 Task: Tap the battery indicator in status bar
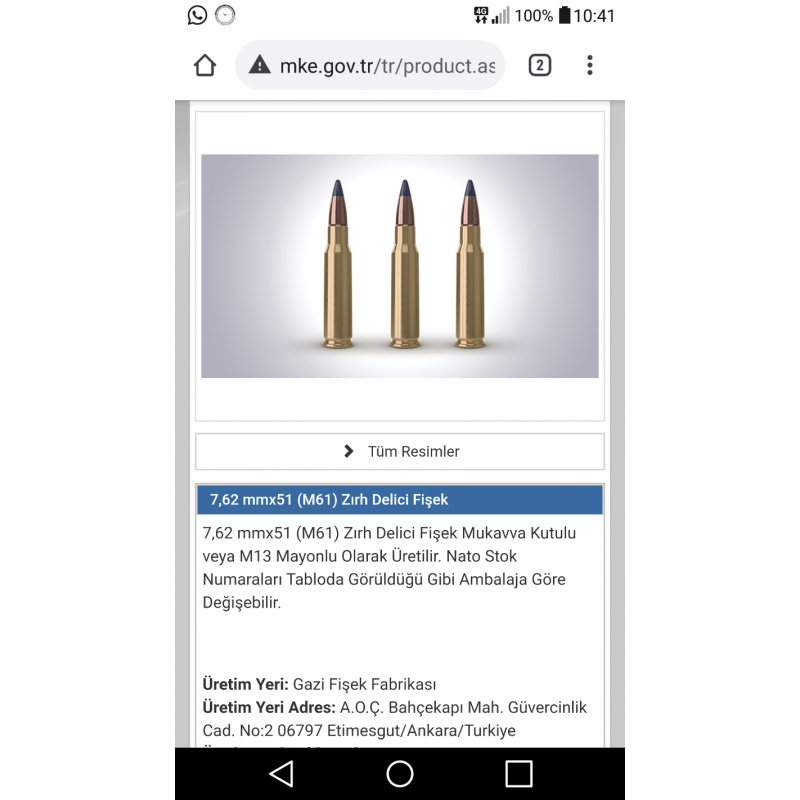point(564,15)
